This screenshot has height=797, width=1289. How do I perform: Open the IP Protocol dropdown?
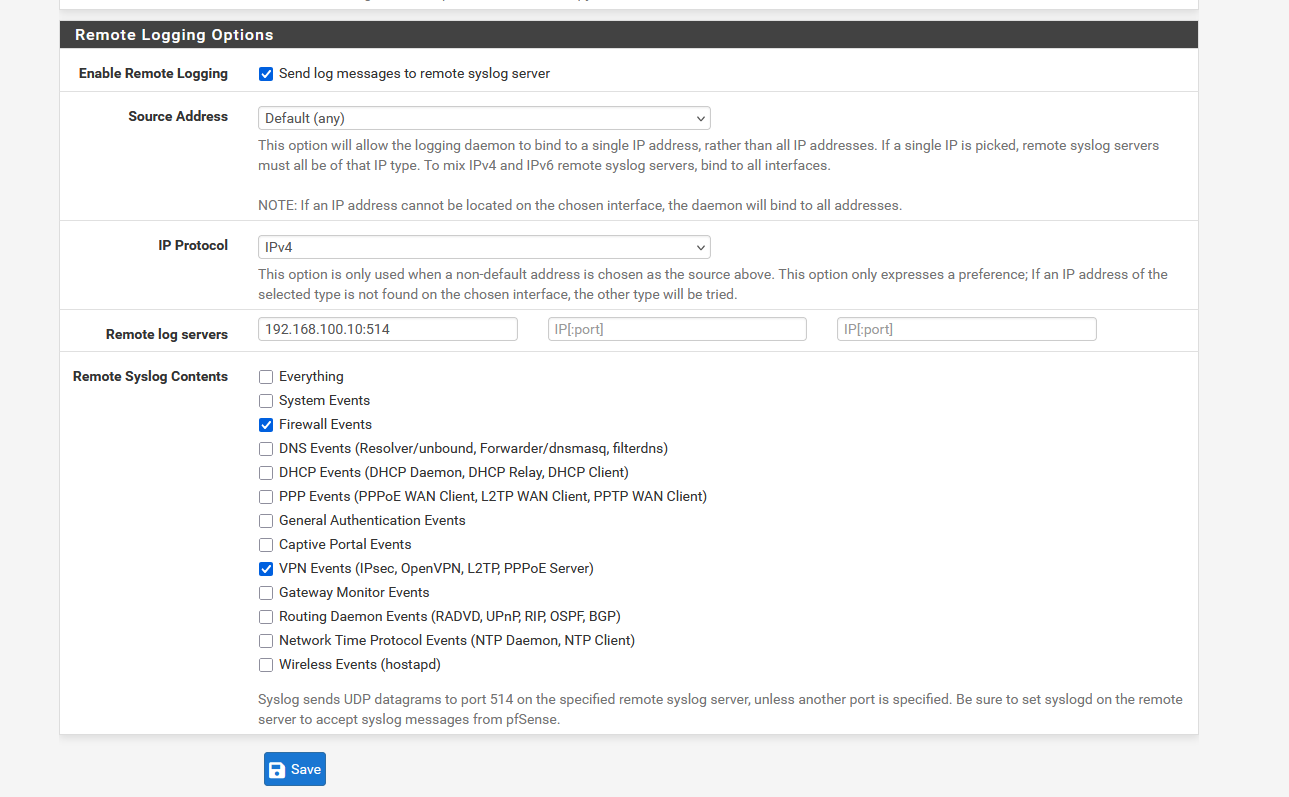tap(484, 247)
